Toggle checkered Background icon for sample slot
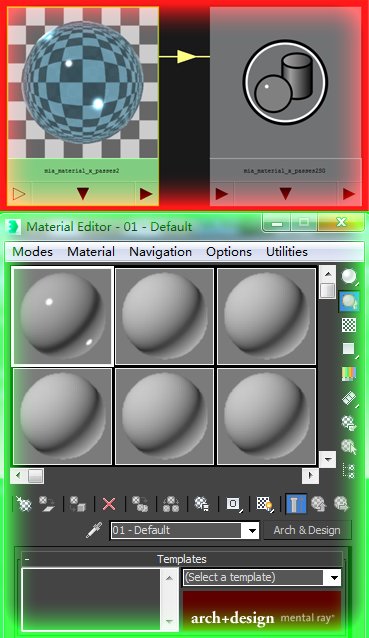369x638 pixels. (x=349, y=325)
